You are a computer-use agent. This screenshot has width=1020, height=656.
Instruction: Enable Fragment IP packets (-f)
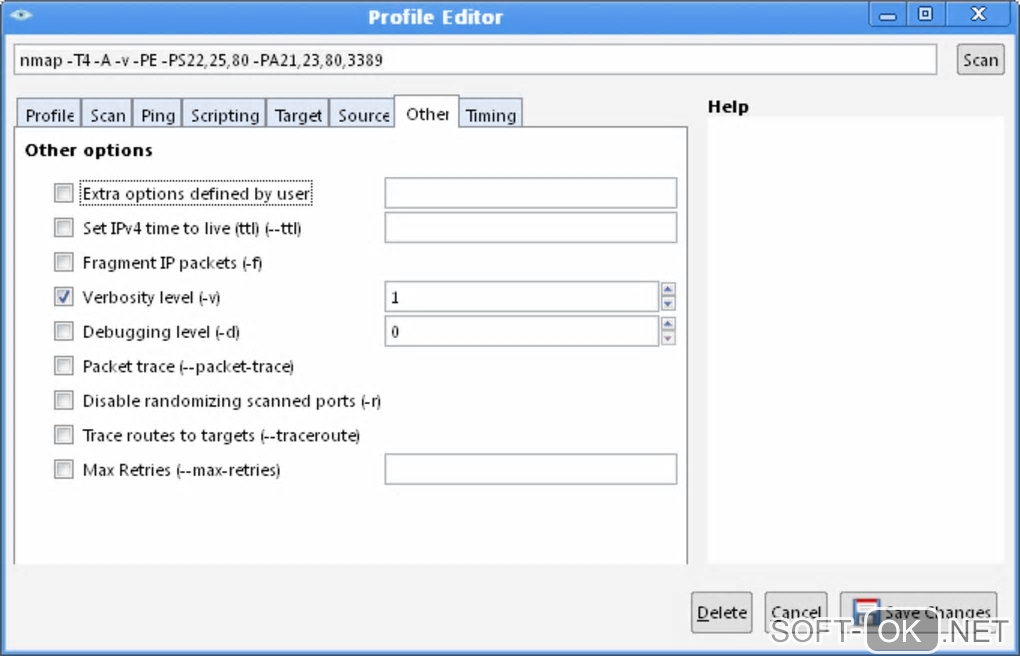[64, 262]
